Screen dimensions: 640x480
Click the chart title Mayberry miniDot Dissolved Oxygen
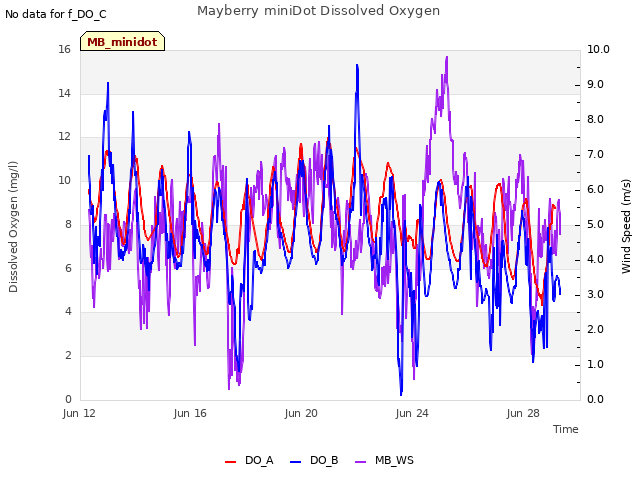(x=318, y=11)
